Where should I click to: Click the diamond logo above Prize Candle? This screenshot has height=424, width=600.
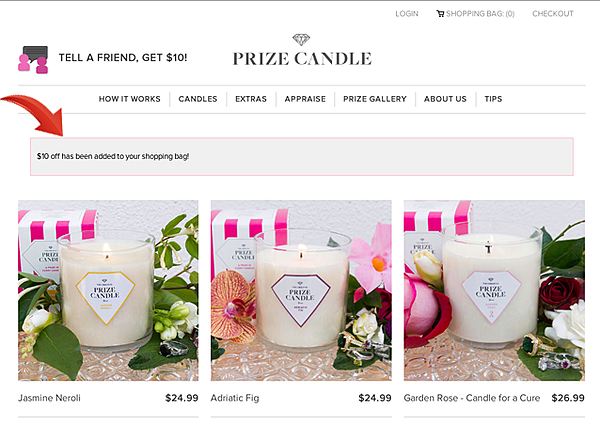[x=301, y=39]
